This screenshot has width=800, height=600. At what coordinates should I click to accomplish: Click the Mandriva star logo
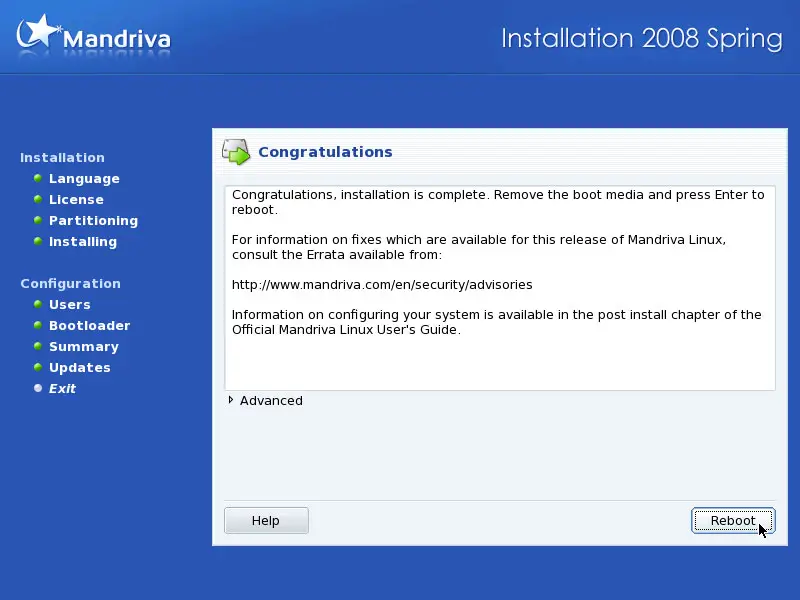tap(37, 32)
